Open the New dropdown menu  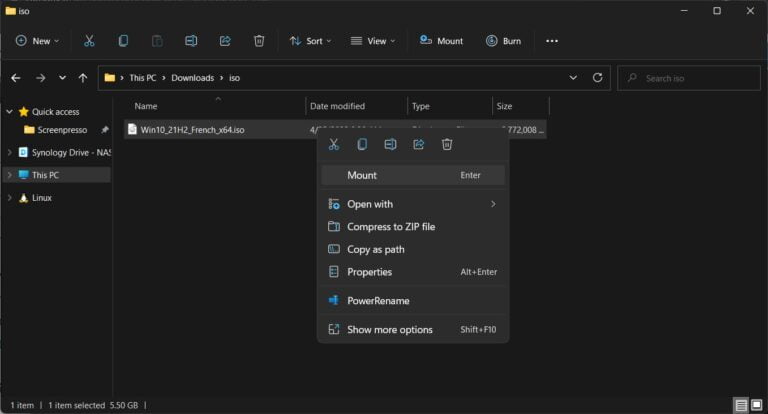point(37,41)
